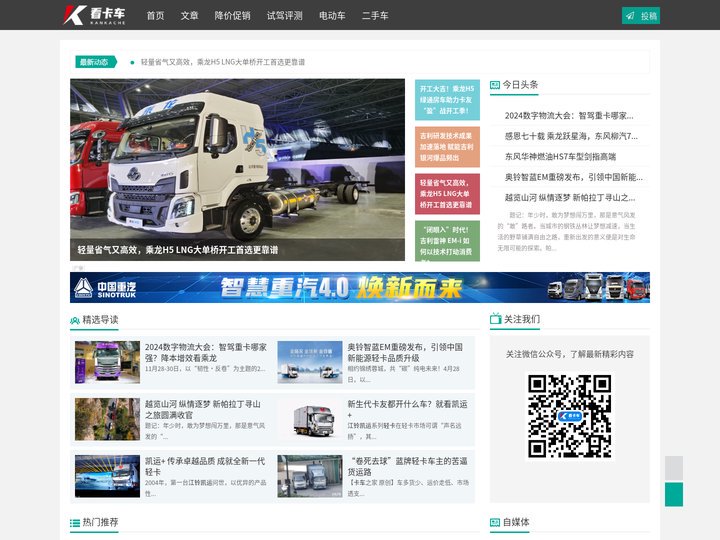Viewport: 720px width, 540px height.
Task: Click the 今日头条 heading text
Action: click(520, 85)
